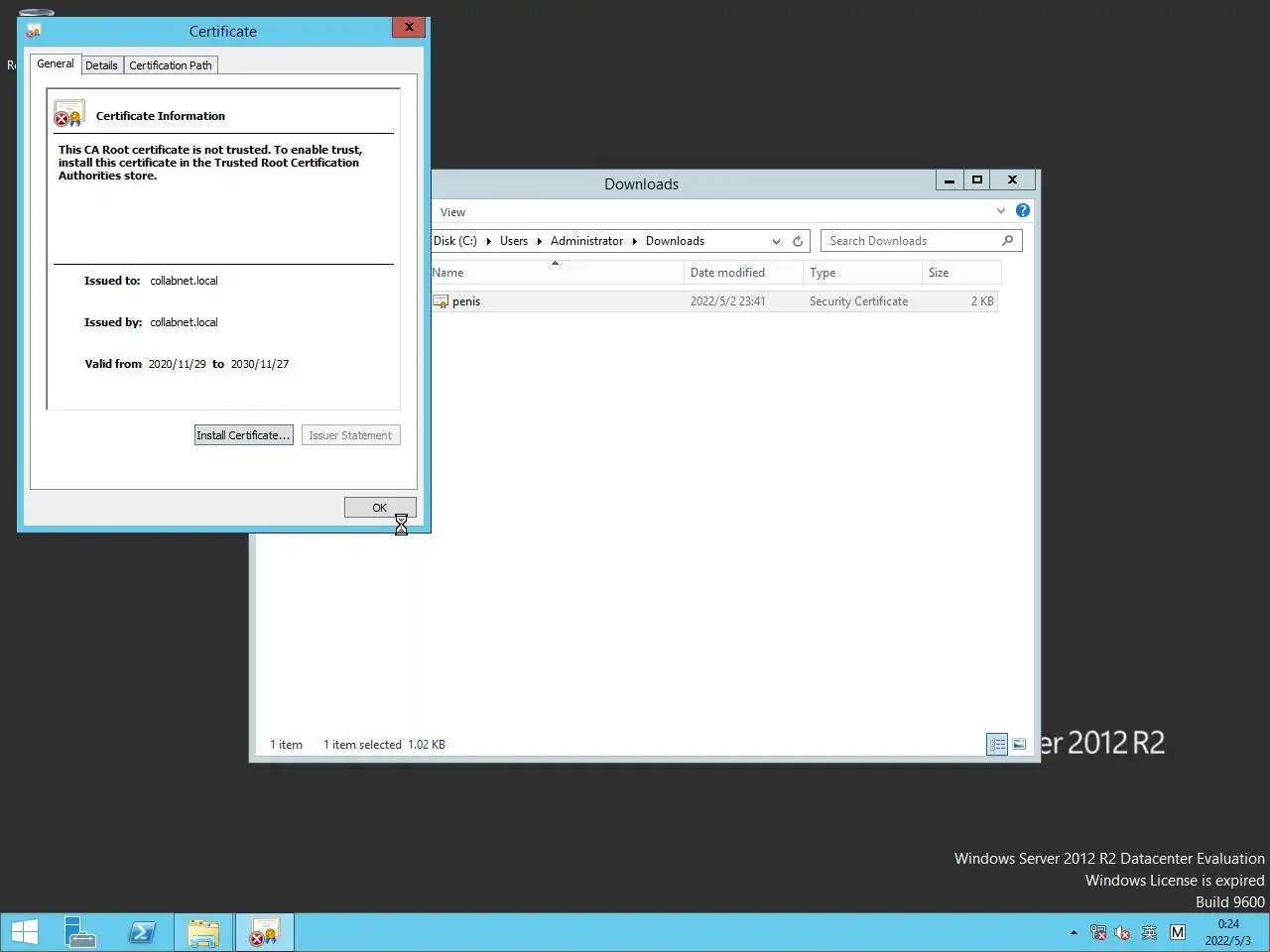Expand arrow after Administrator breadcrumb
The height and width of the screenshot is (952, 1270).
point(634,241)
